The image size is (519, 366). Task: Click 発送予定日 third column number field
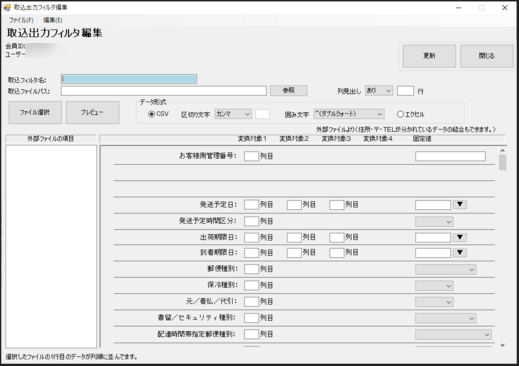click(x=337, y=205)
